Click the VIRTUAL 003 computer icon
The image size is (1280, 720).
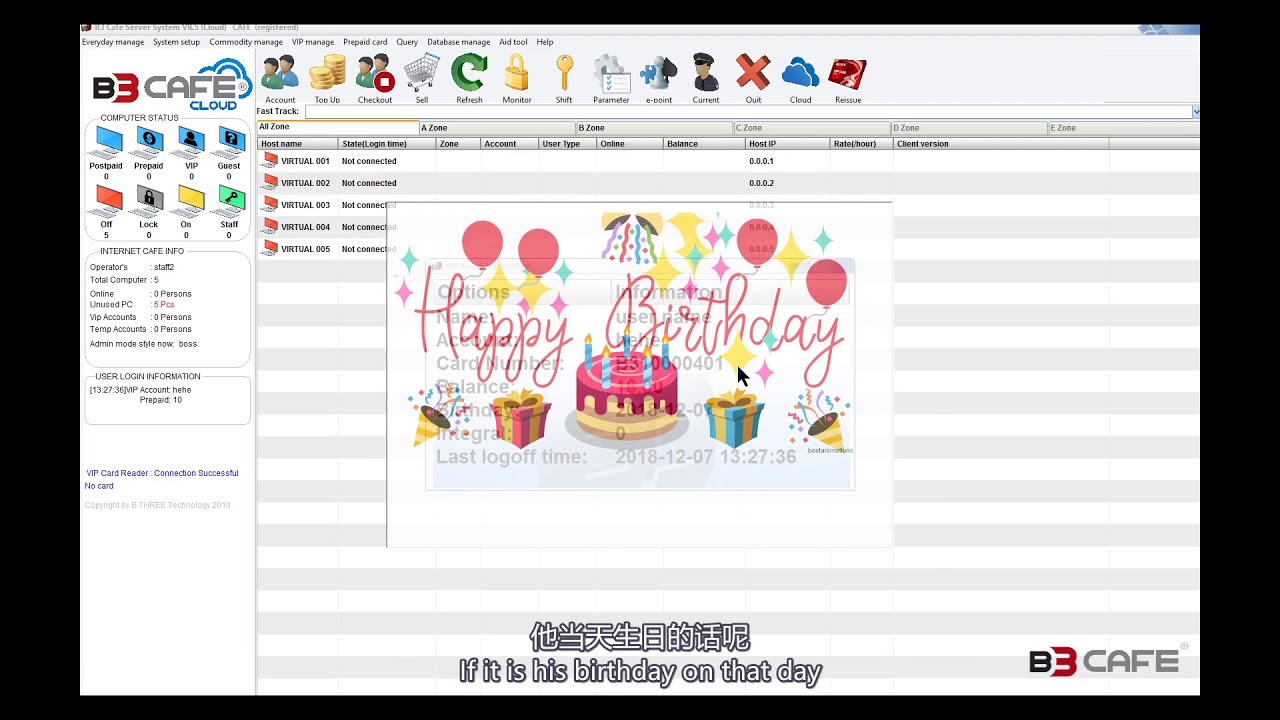pos(270,204)
